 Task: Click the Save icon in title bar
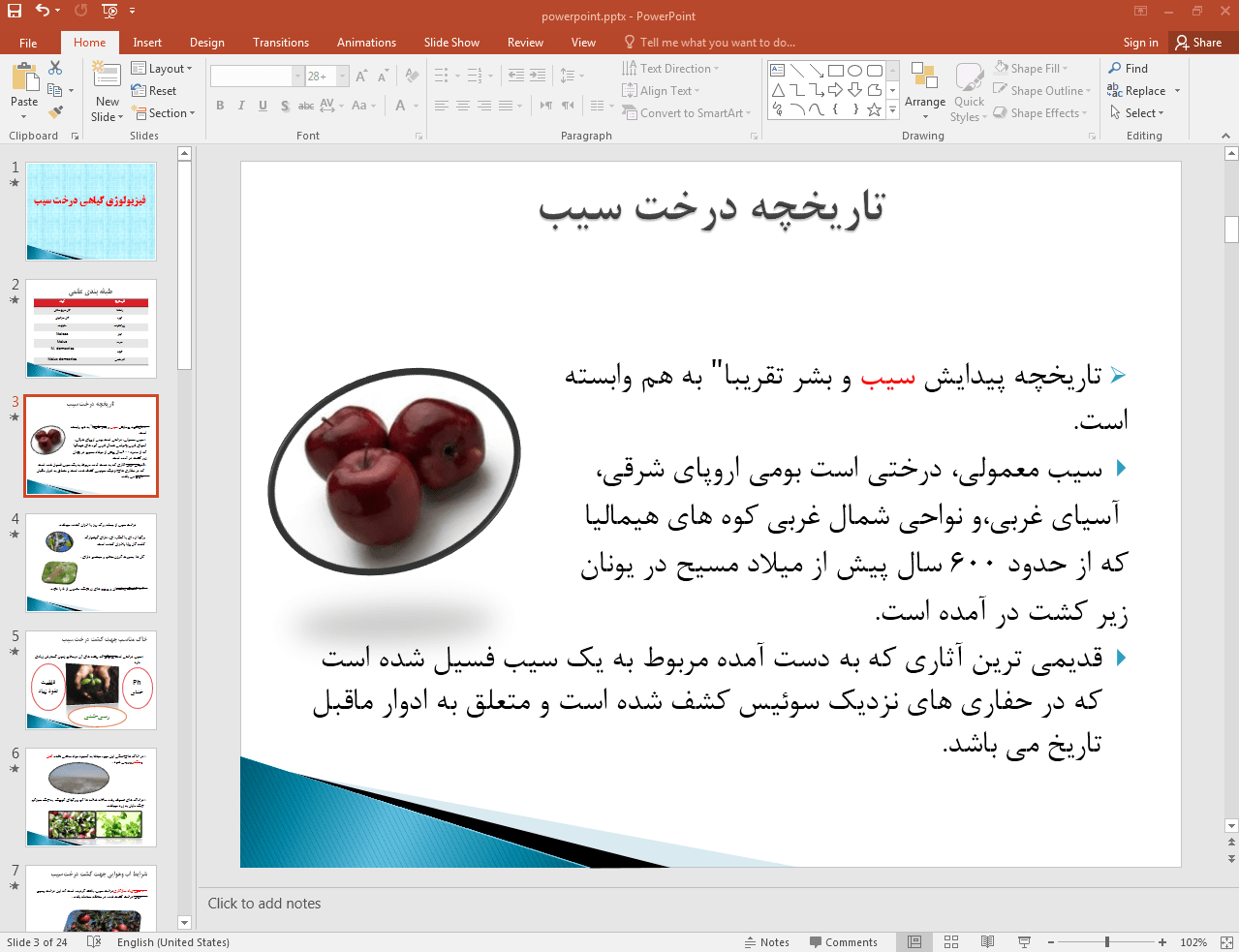tap(15, 11)
